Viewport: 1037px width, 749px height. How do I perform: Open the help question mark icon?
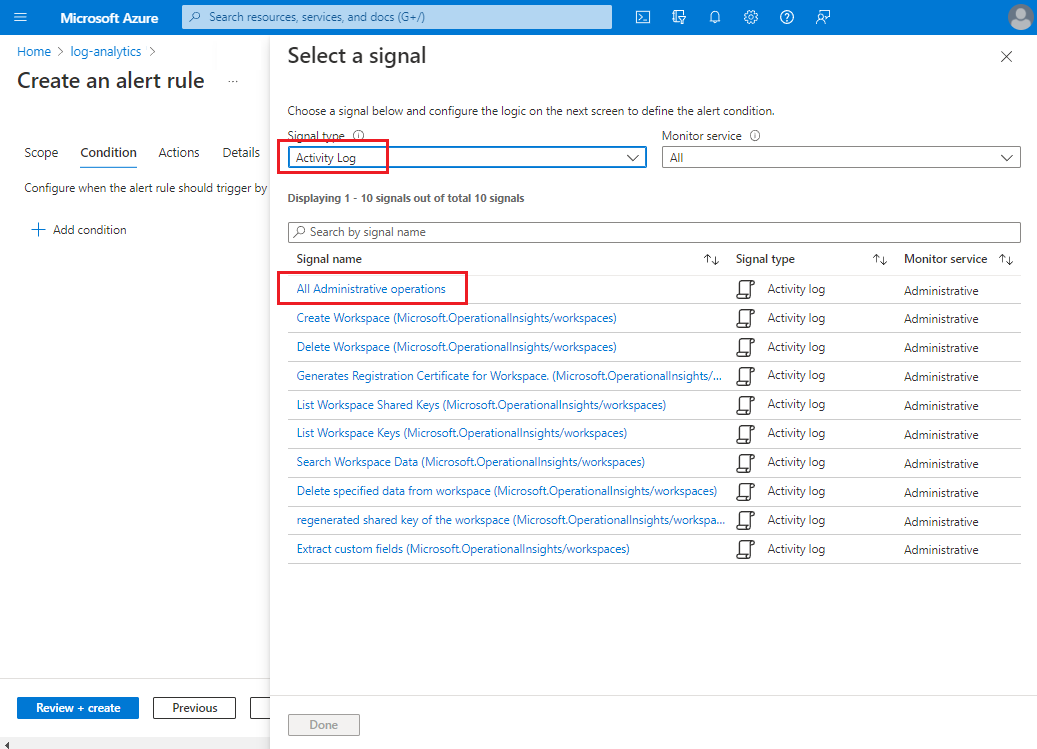786,17
